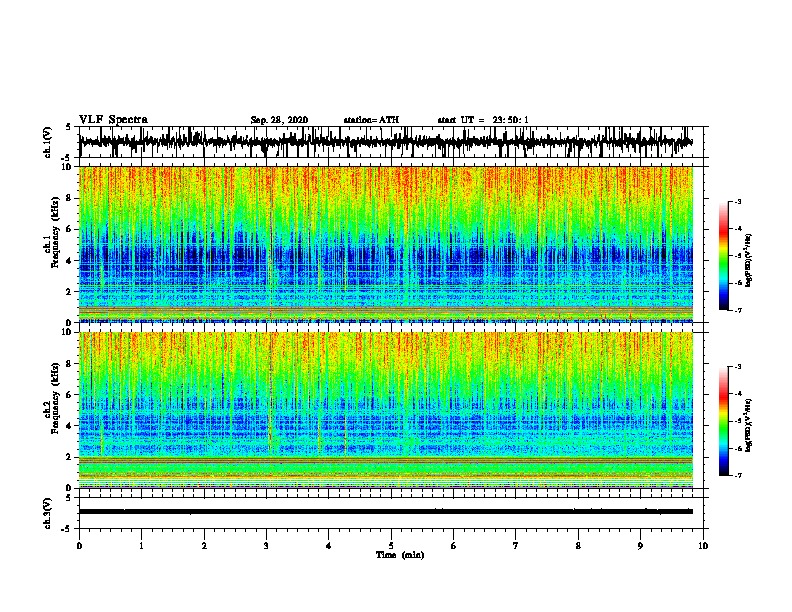Click the "Time (min)" x-axis label
792x612 pixels.
click(x=400, y=555)
